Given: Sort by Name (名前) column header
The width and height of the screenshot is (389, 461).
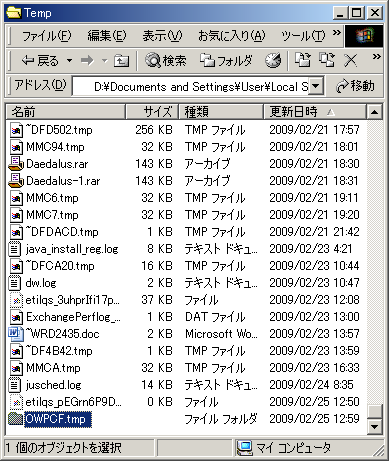Looking at the screenshot, I should [x=65, y=112].
